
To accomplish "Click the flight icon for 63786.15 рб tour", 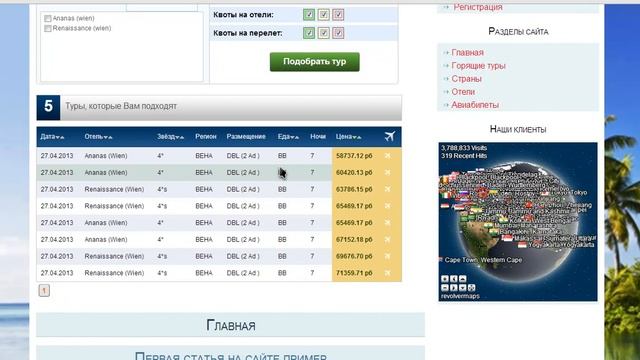I will point(388,189).
